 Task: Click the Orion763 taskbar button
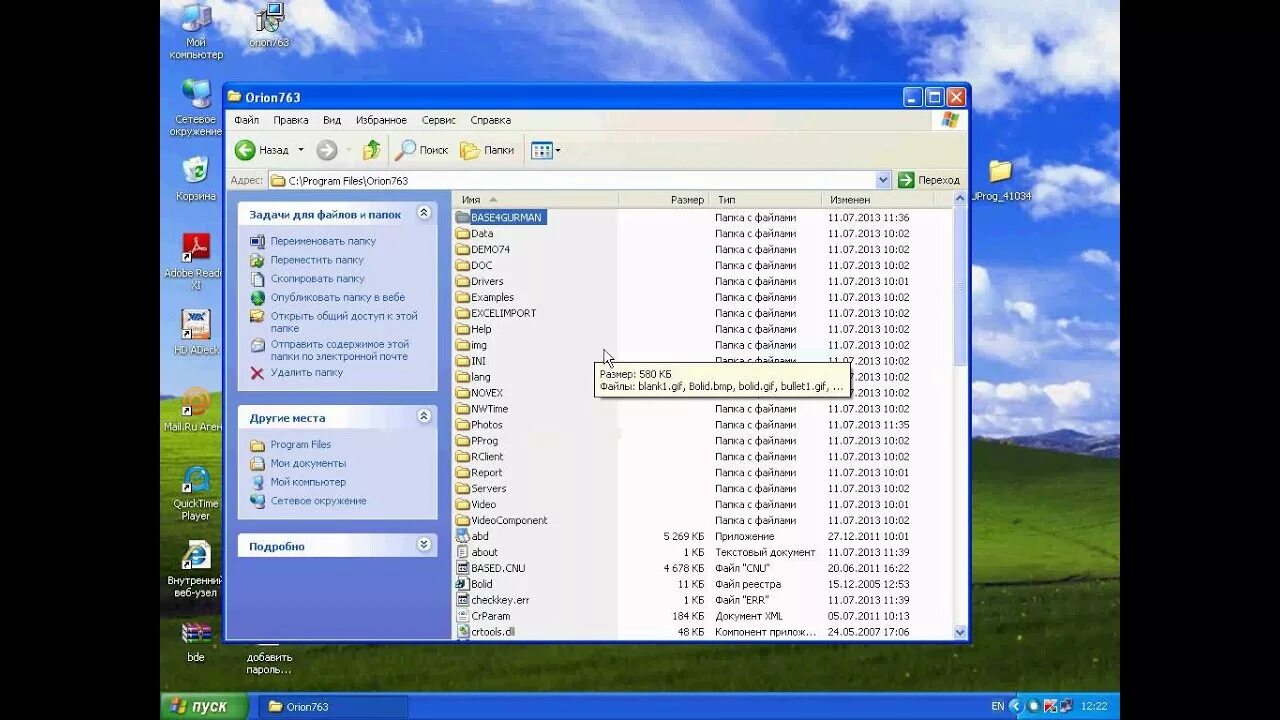click(332, 707)
